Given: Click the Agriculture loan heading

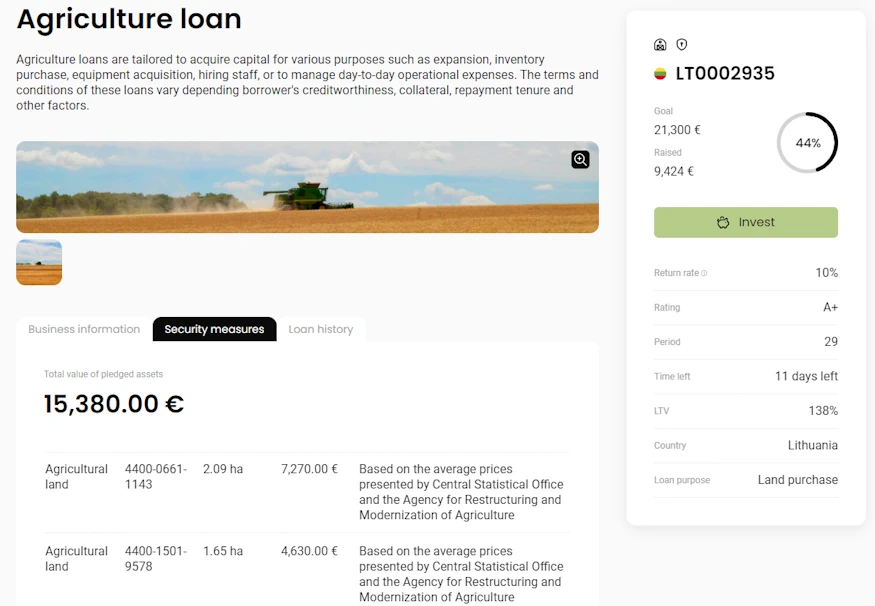Looking at the screenshot, I should coord(129,19).
